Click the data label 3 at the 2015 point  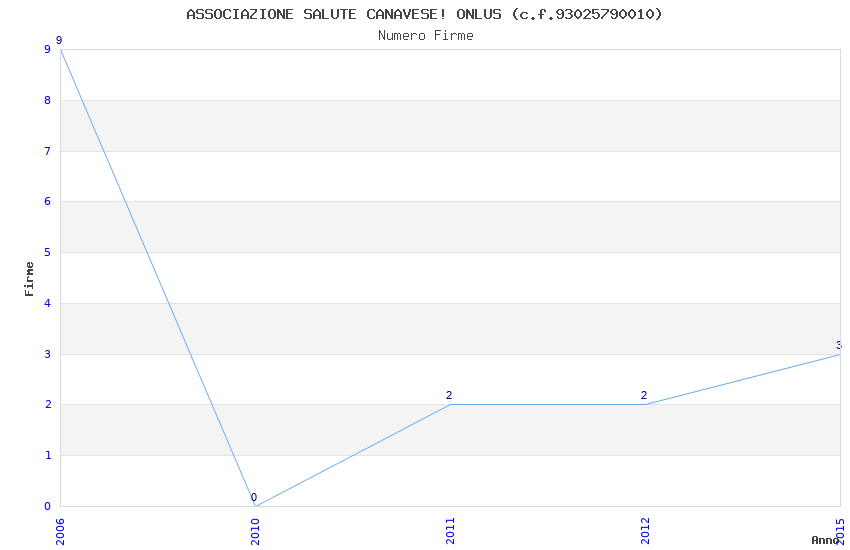(x=839, y=345)
